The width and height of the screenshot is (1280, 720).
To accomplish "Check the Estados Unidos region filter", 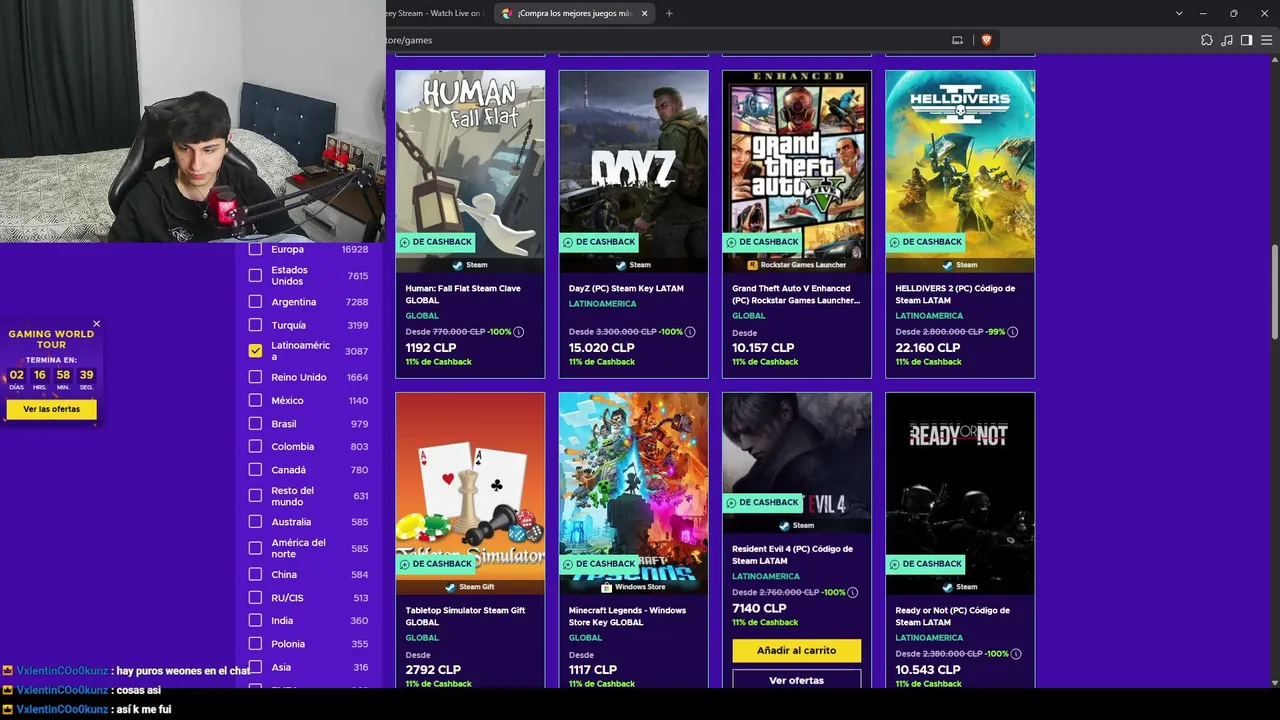I will (x=255, y=276).
